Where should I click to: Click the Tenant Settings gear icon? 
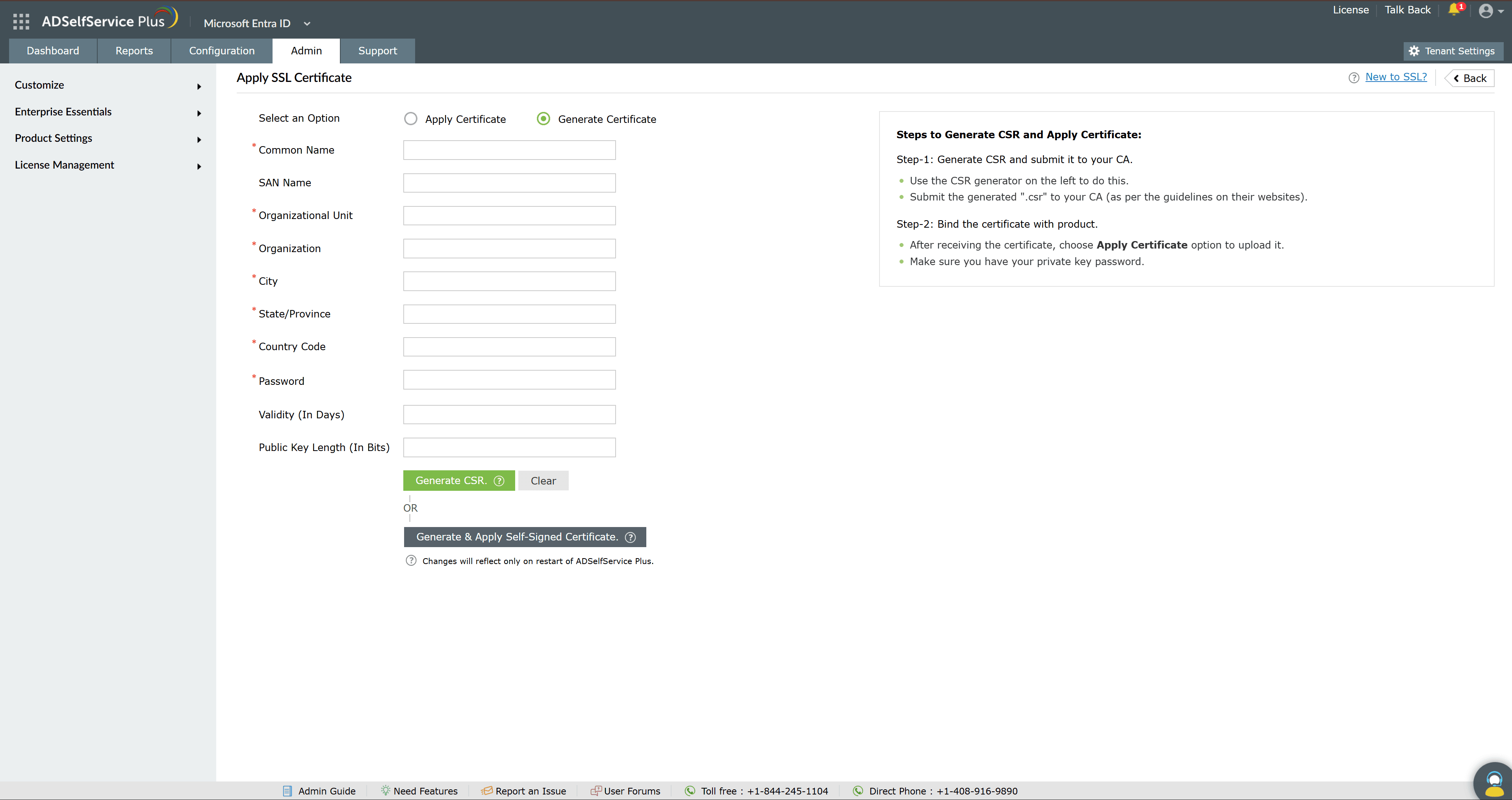coord(1414,51)
